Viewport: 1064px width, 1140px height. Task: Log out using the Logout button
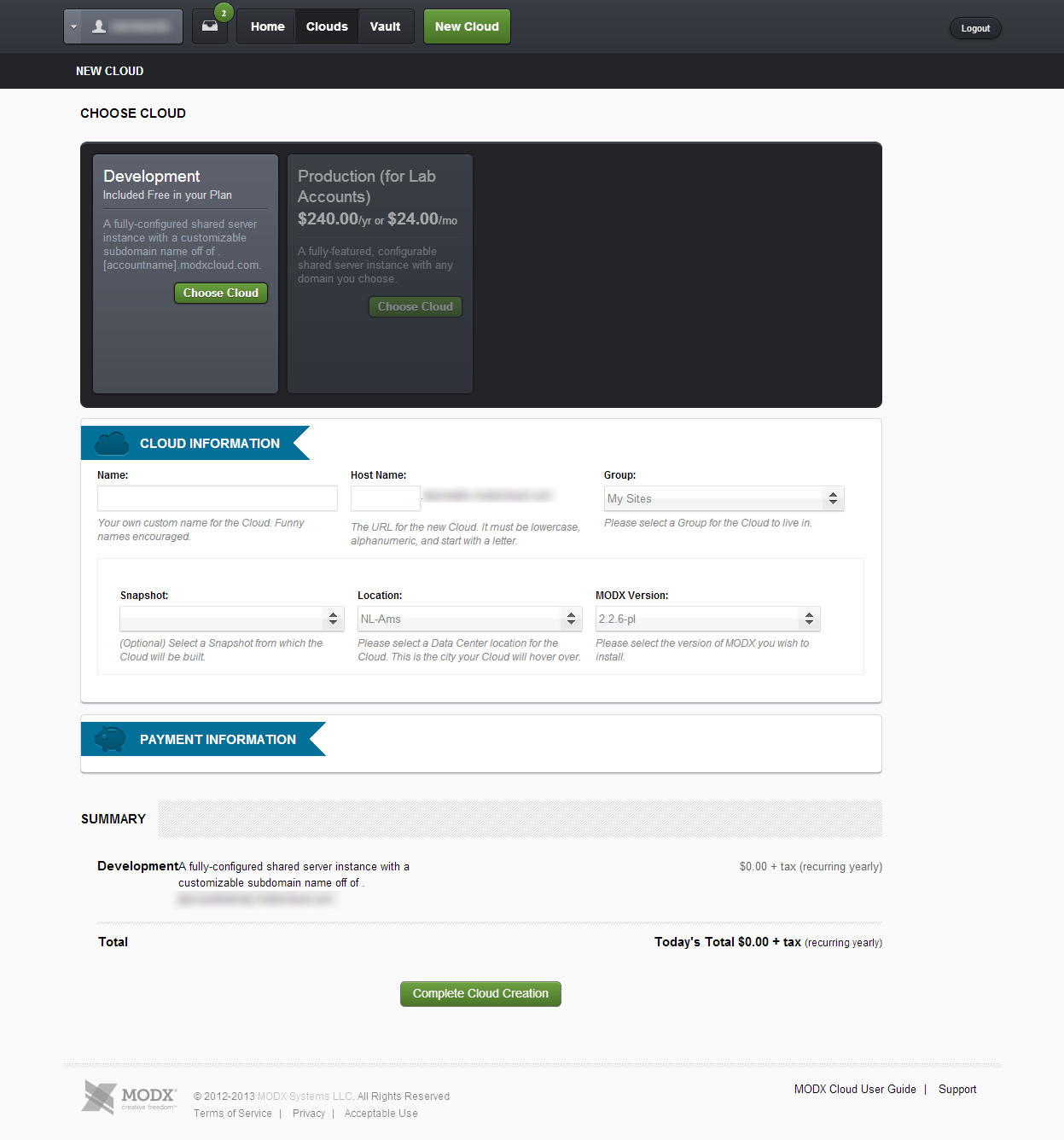pyautogui.click(x=975, y=28)
